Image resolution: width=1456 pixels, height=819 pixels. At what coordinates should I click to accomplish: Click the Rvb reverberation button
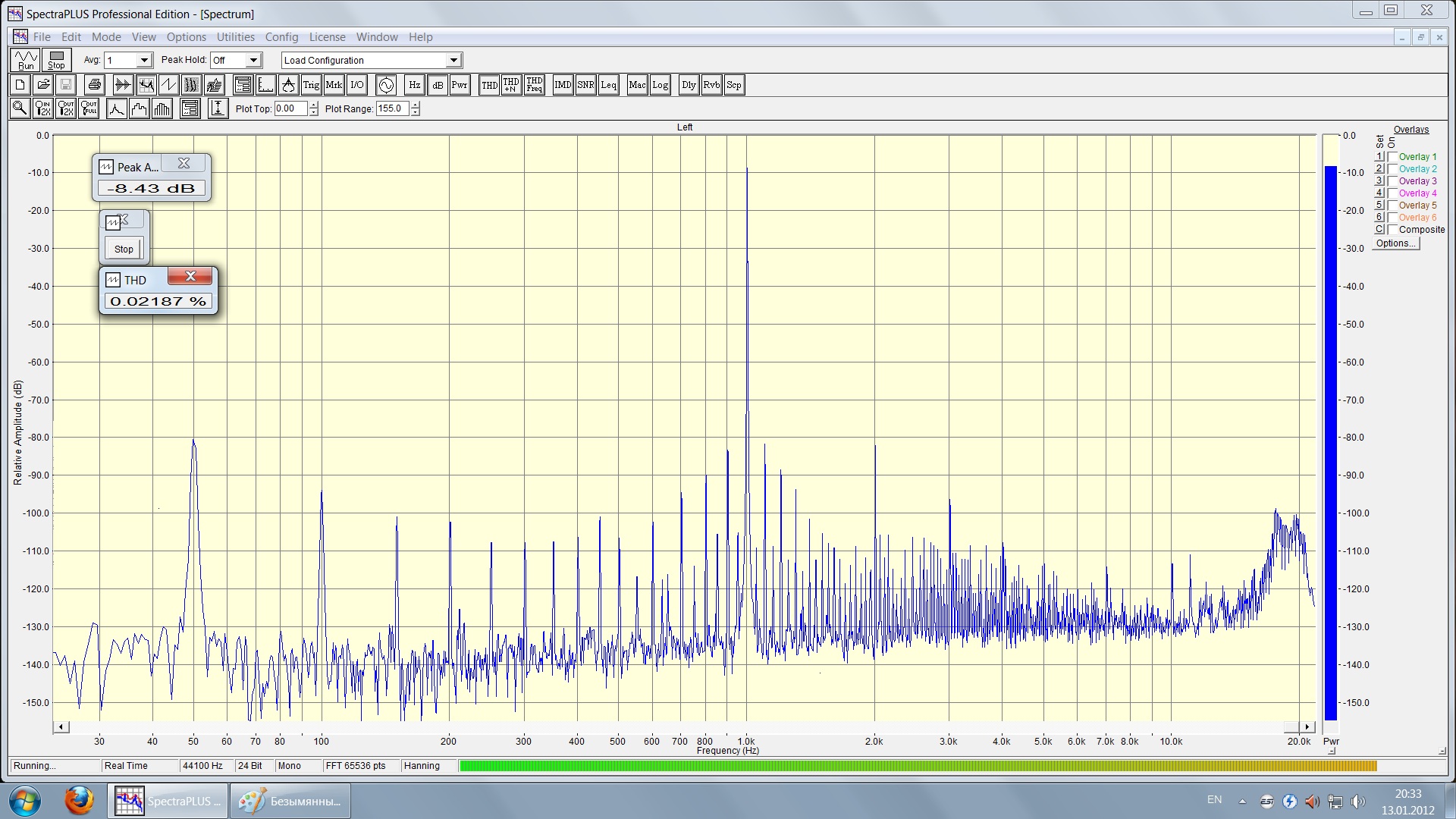pyautogui.click(x=711, y=85)
